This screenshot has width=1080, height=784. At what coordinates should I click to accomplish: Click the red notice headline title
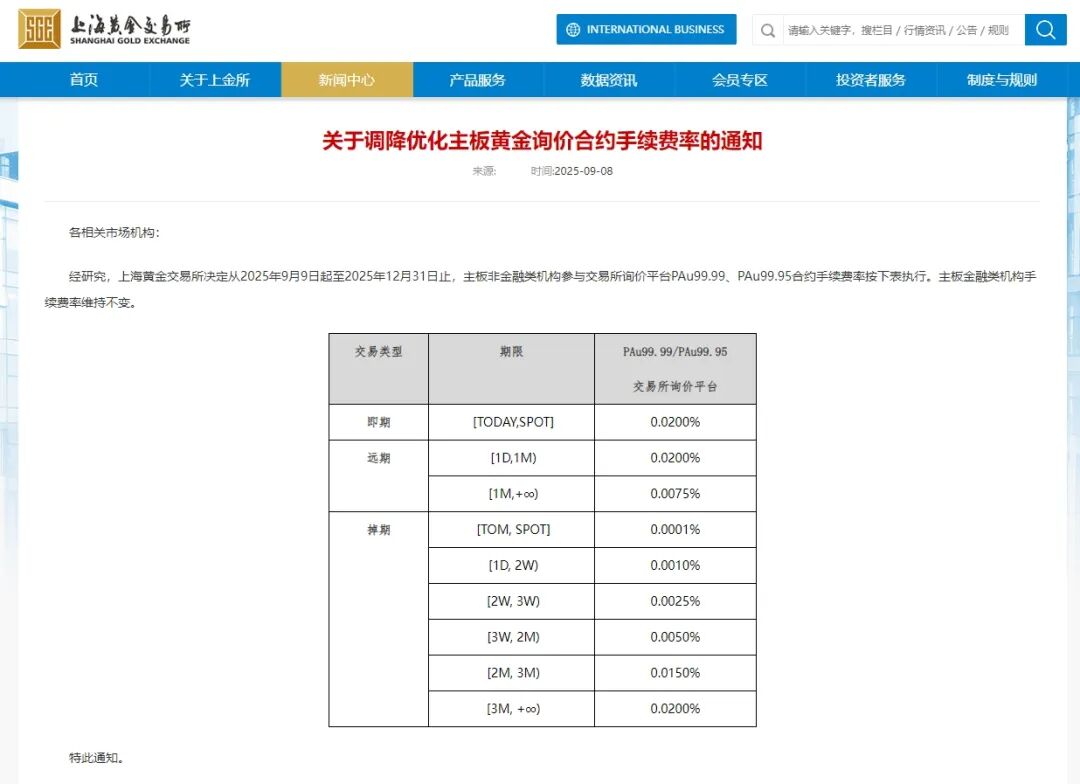(x=542, y=141)
